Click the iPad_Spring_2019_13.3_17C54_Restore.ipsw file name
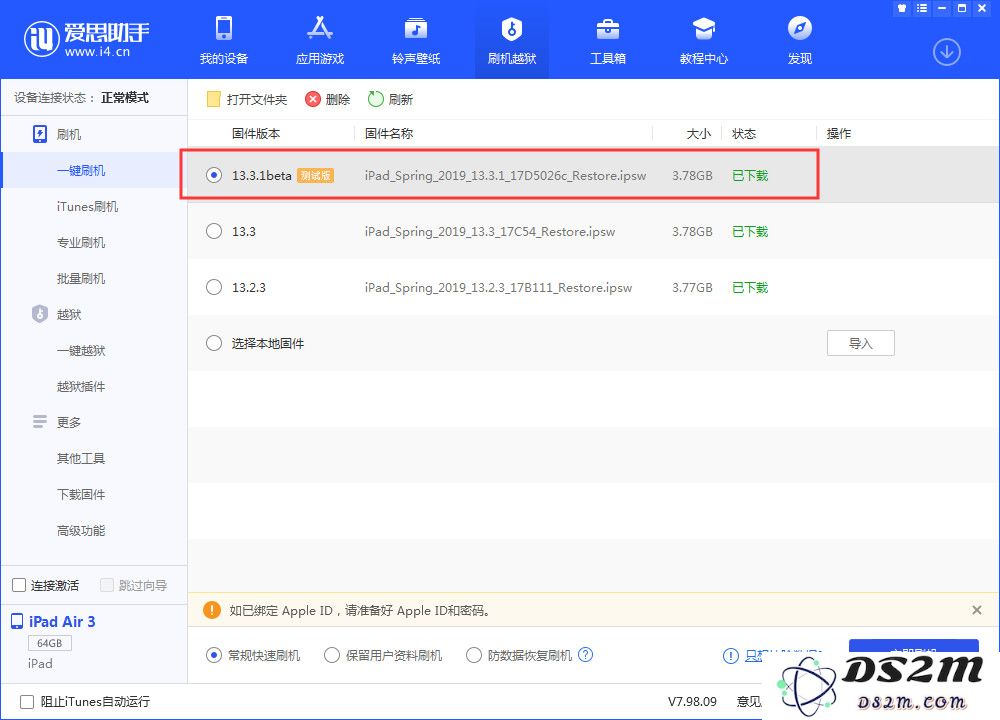This screenshot has height=720, width=1000. coord(490,231)
